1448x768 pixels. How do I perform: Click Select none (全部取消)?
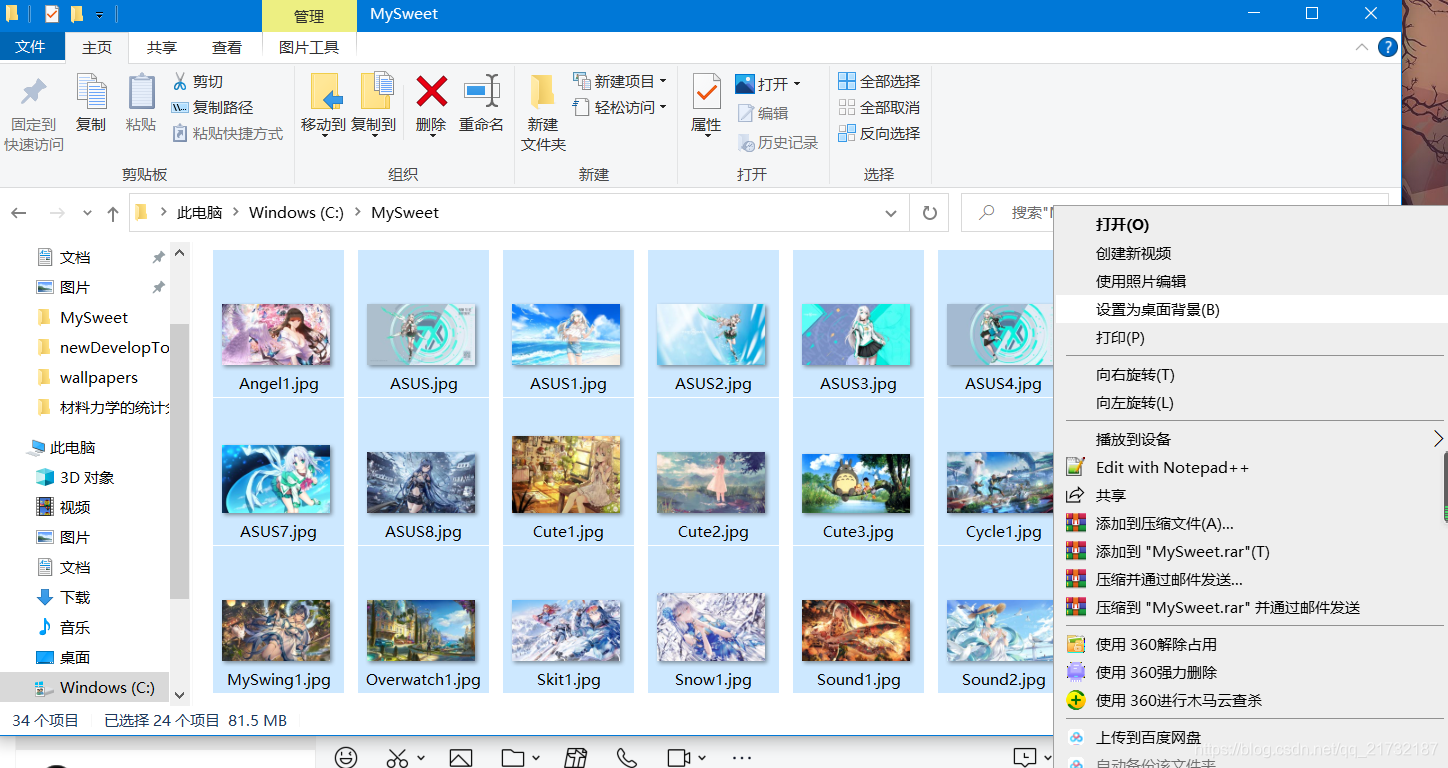(879, 107)
